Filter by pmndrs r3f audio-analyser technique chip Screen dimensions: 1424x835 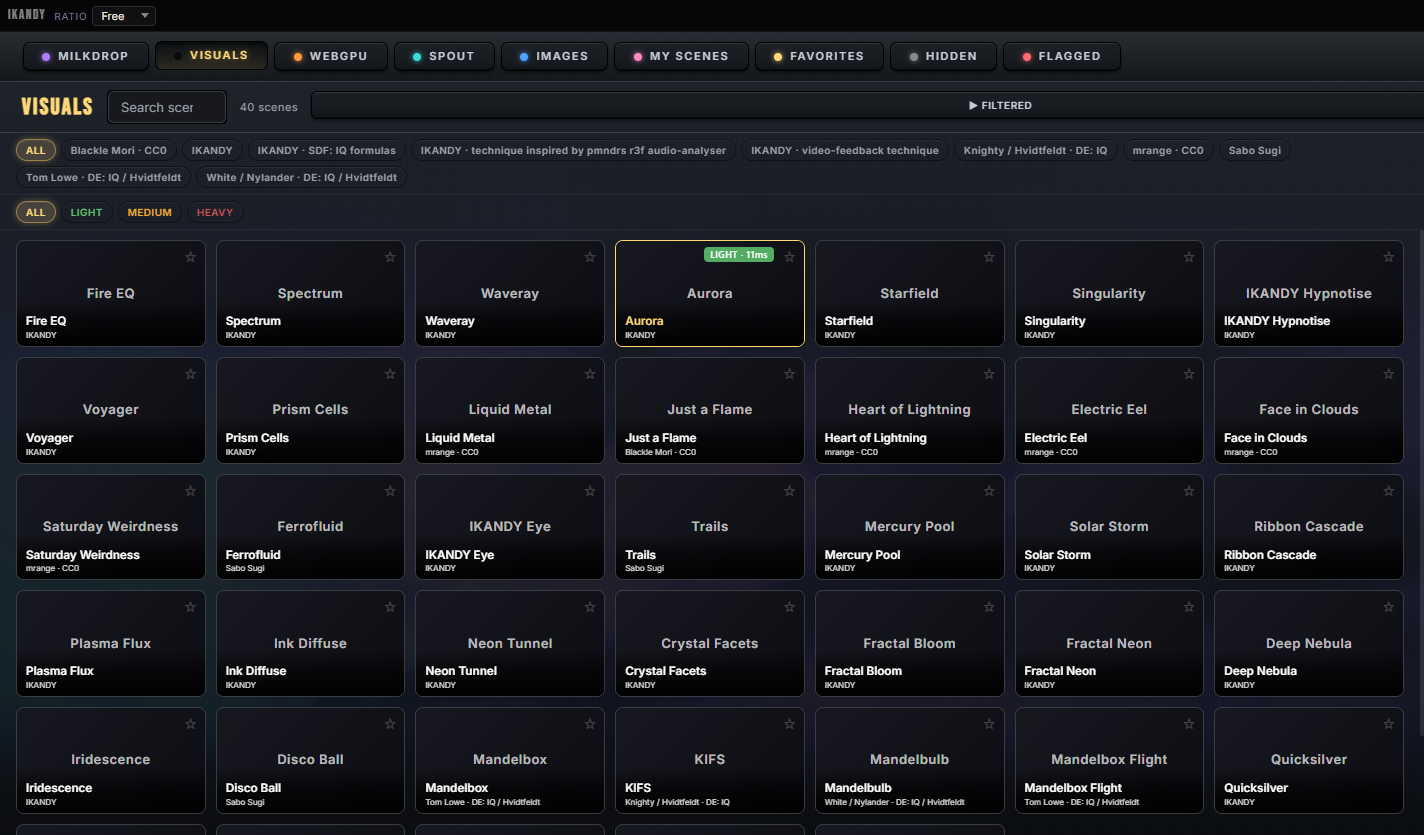574,150
